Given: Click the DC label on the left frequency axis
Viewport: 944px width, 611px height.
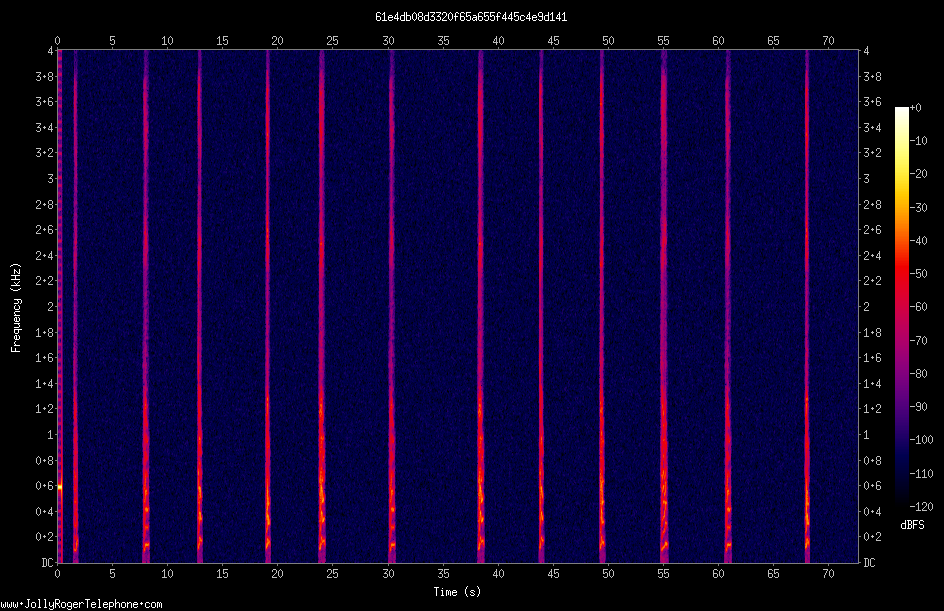Looking at the screenshot, I should pyautogui.click(x=47, y=563).
